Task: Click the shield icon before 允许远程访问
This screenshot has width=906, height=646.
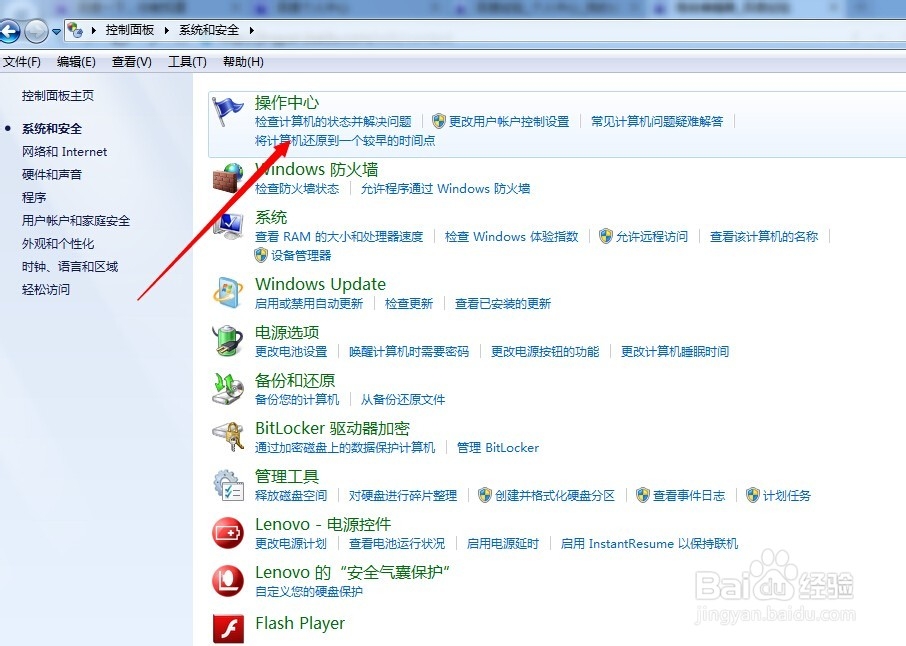Action: click(x=605, y=236)
